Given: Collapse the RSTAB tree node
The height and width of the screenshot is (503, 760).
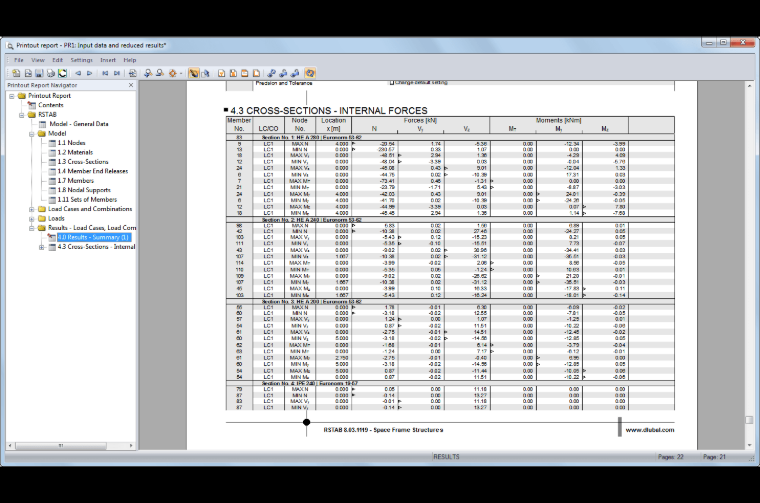Looking at the screenshot, I should tap(22, 115).
